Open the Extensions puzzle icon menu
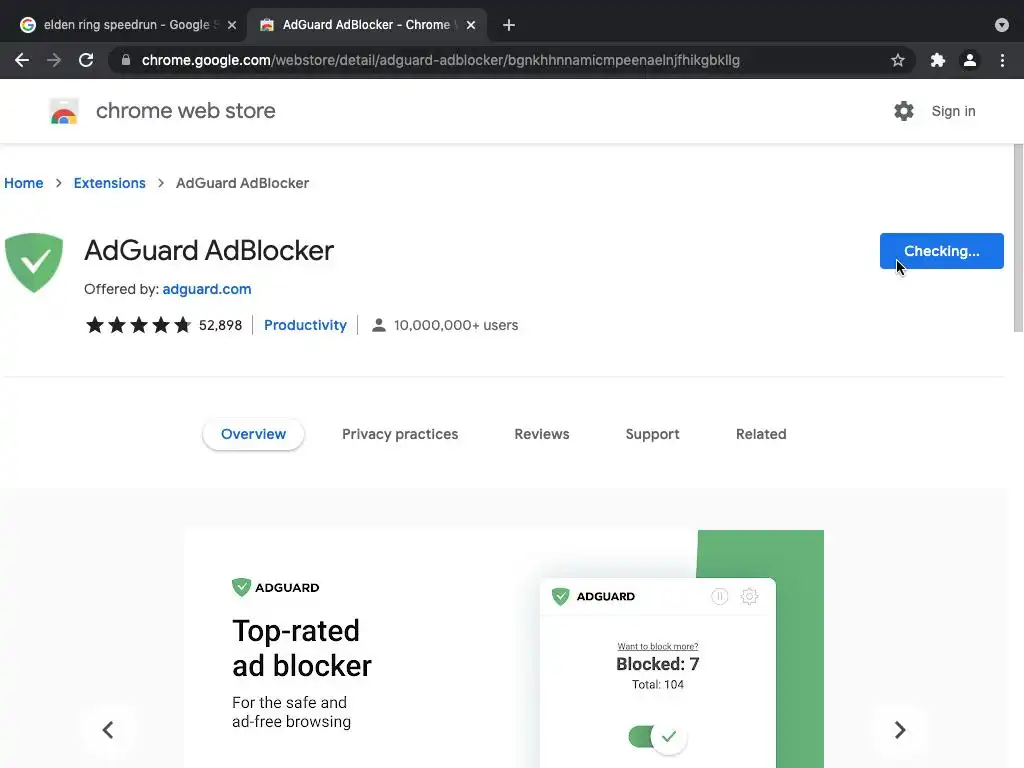Screen dimensions: 1024x768 click(x=938, y=60)
